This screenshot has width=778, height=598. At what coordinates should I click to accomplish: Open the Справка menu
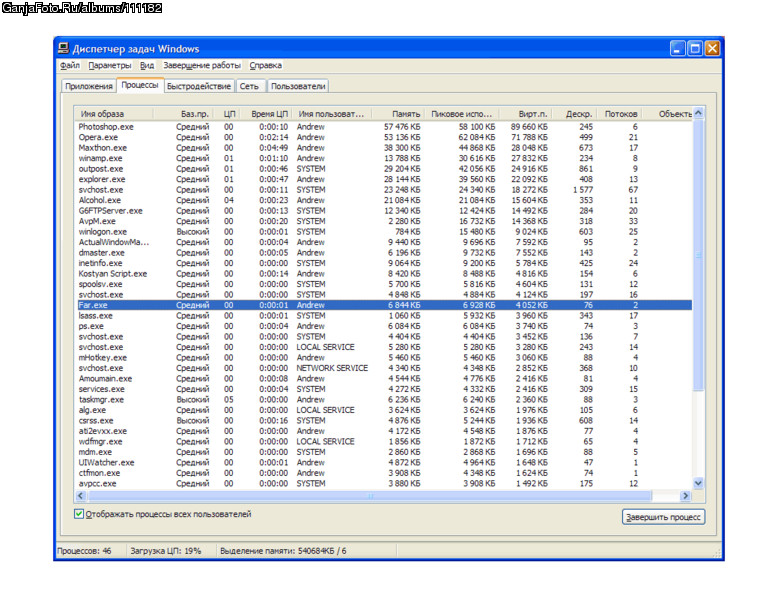[x=265, y=65]
